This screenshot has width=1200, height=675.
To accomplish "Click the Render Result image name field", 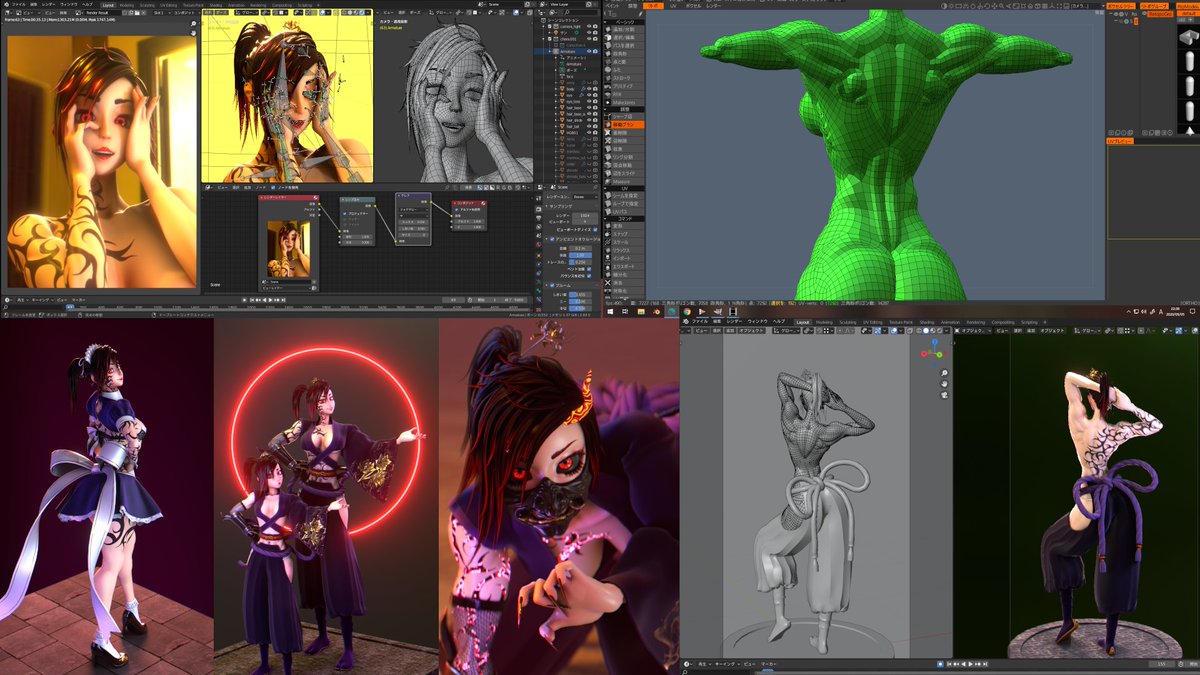I will tap(103, 13).
